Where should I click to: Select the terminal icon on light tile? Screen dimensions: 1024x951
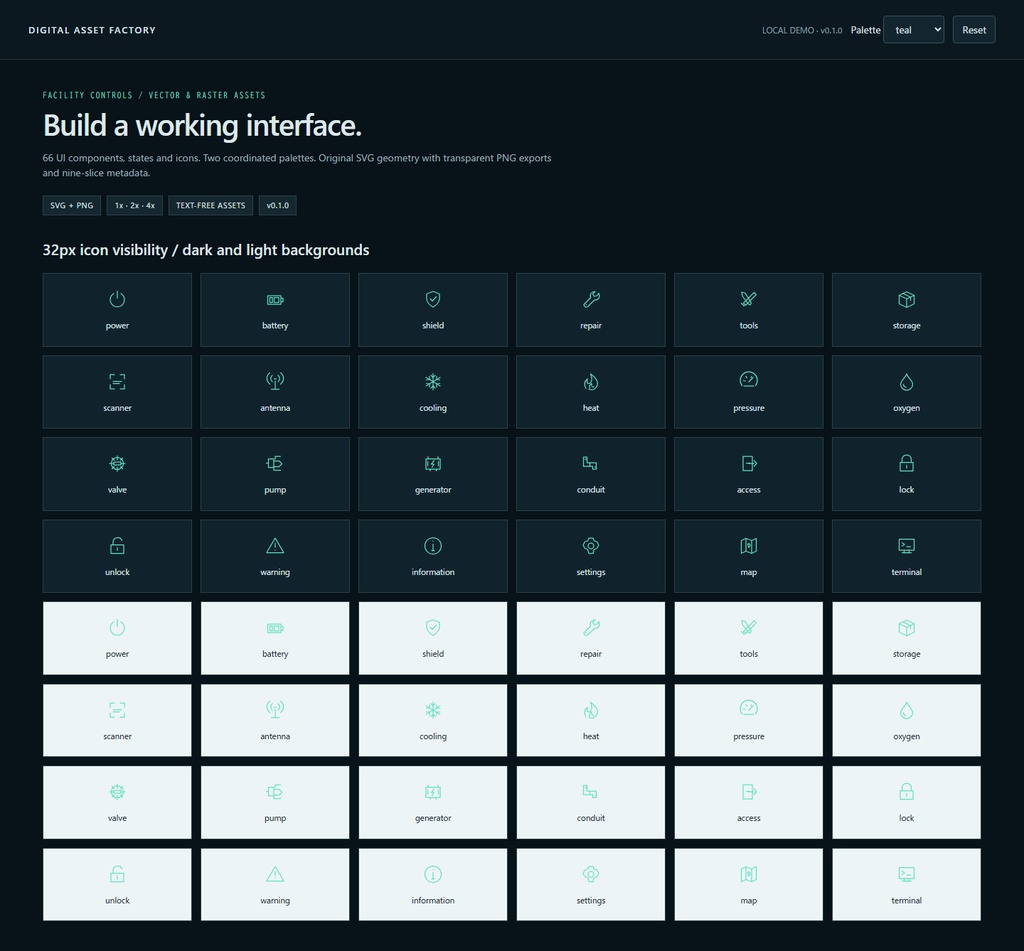click(906, 874)
